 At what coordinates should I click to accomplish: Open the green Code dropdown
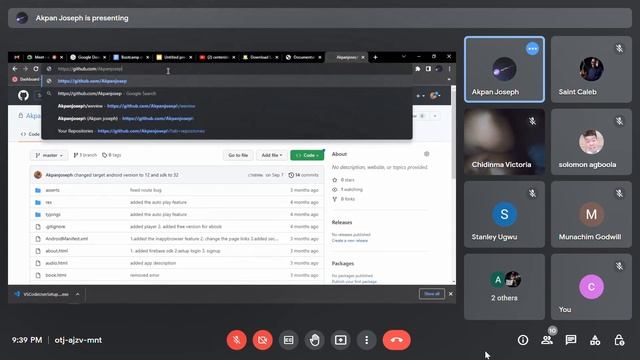[x=307, y=155]
